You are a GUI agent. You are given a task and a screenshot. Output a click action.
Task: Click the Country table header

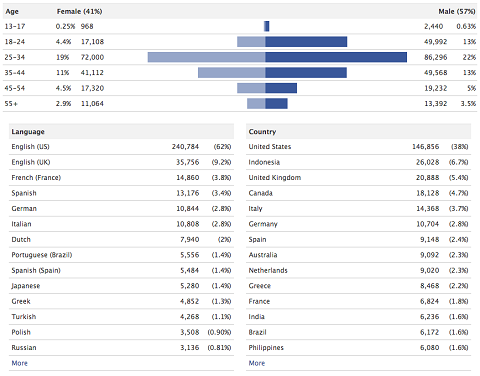coord(358,131)
